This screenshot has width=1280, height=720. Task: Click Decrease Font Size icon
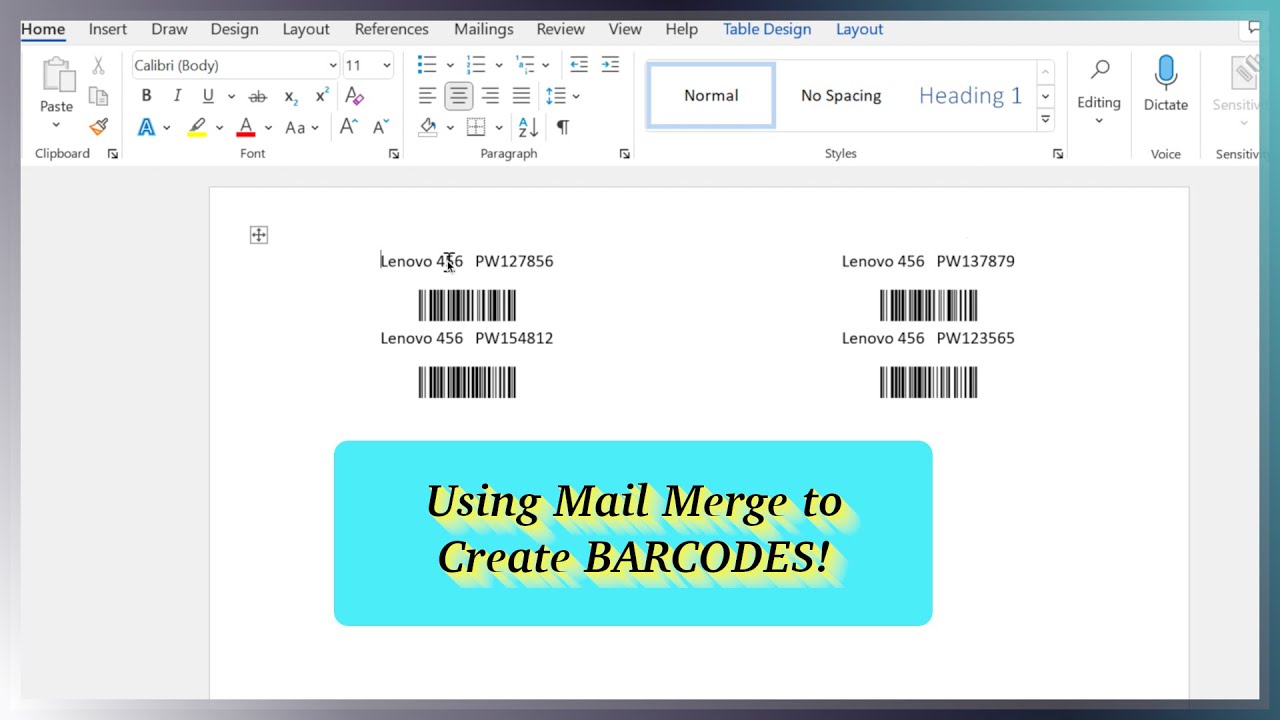pyautogui.click(x=380, y=127)
